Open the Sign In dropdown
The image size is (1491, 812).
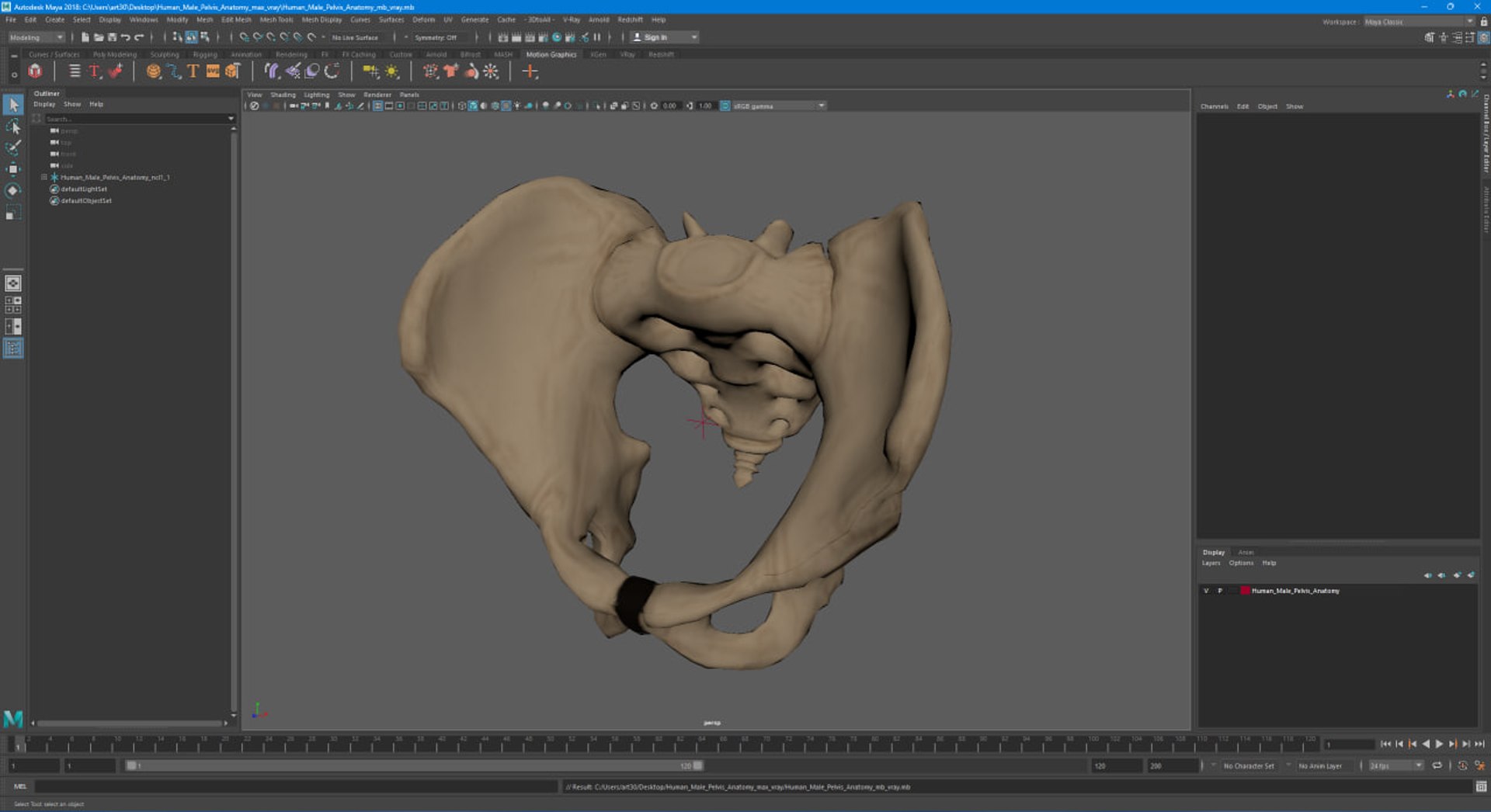pyautogui.click(x=665, y=37)
